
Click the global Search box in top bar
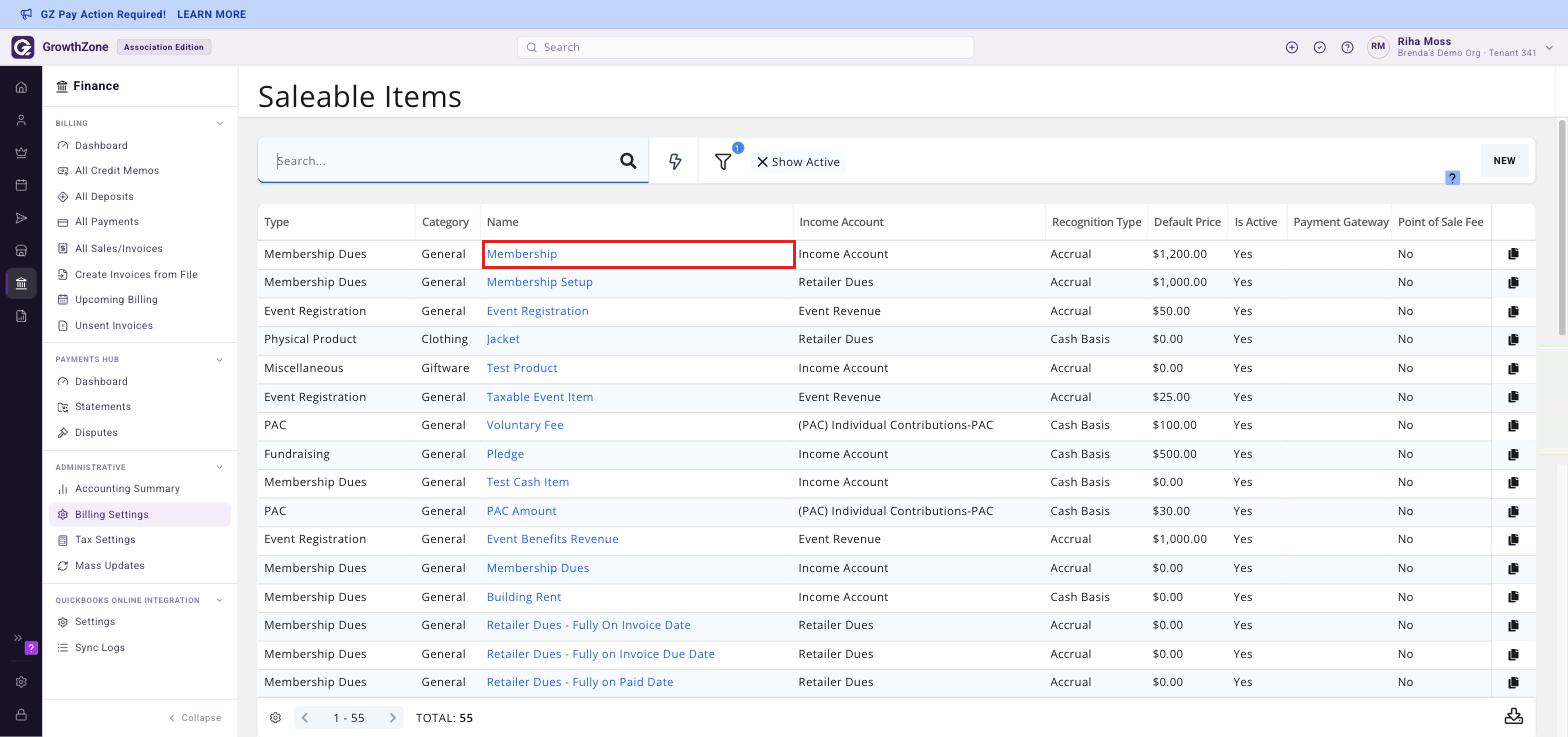click(x=745, y=47)
